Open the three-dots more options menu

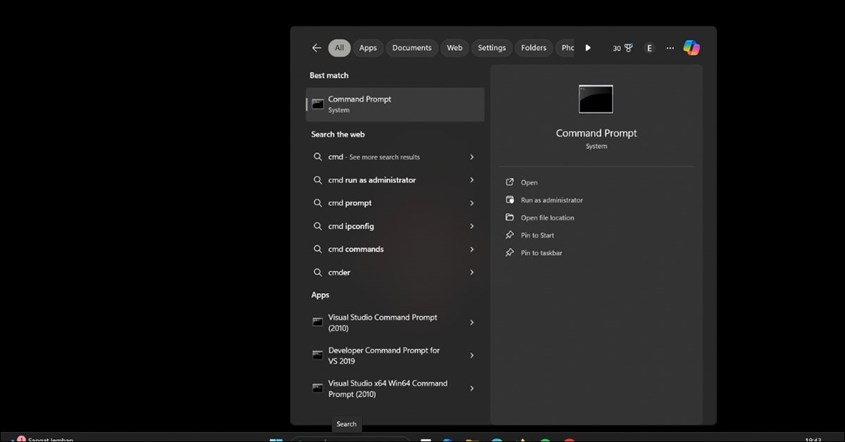point(670,48)
